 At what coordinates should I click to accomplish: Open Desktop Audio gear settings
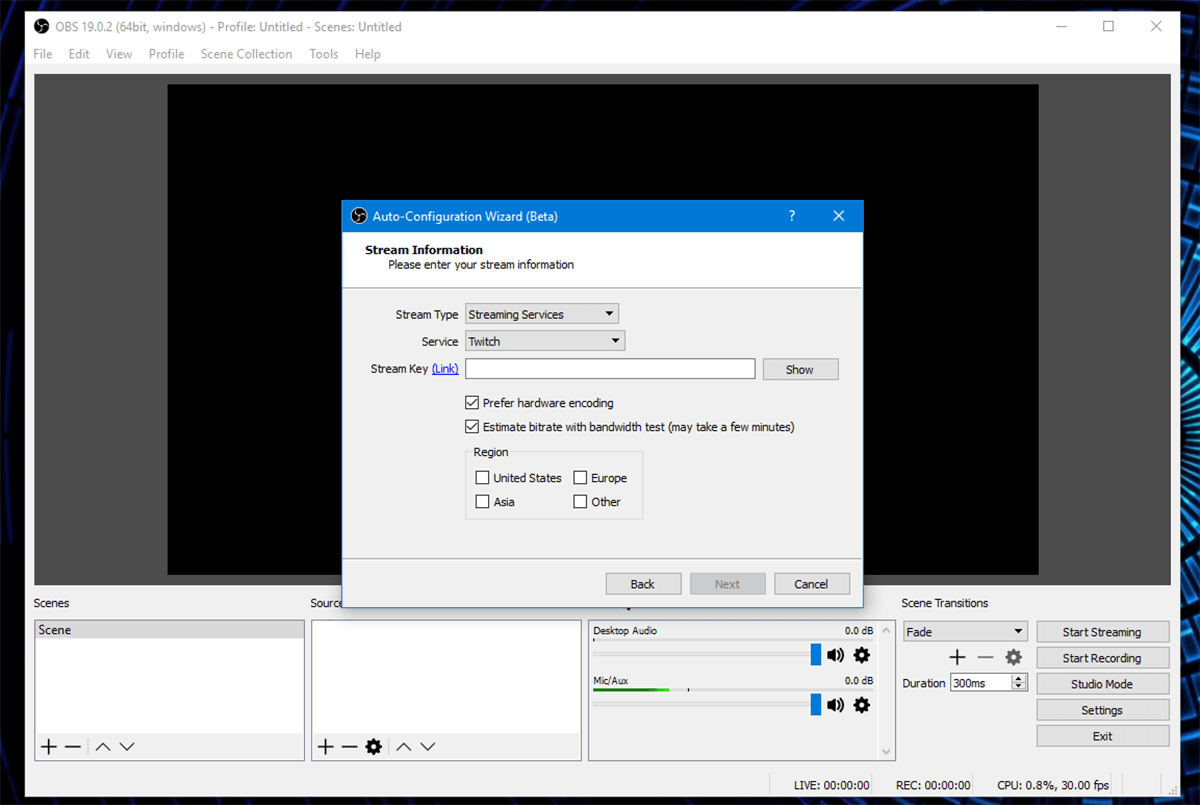tap(861, 655)
